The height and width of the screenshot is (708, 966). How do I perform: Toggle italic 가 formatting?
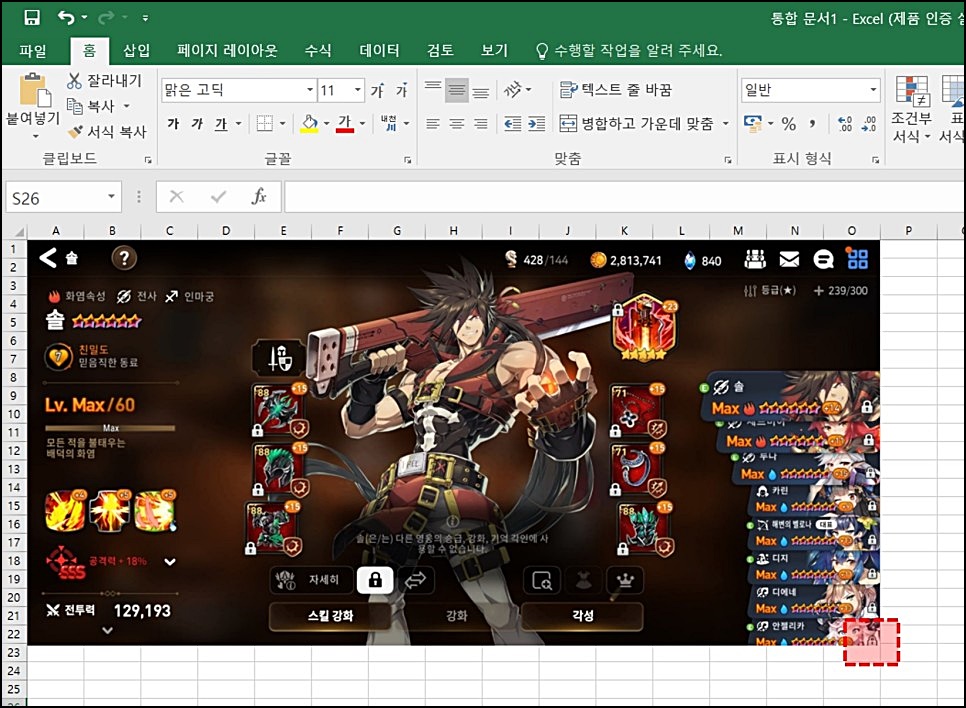pos(197,124)
